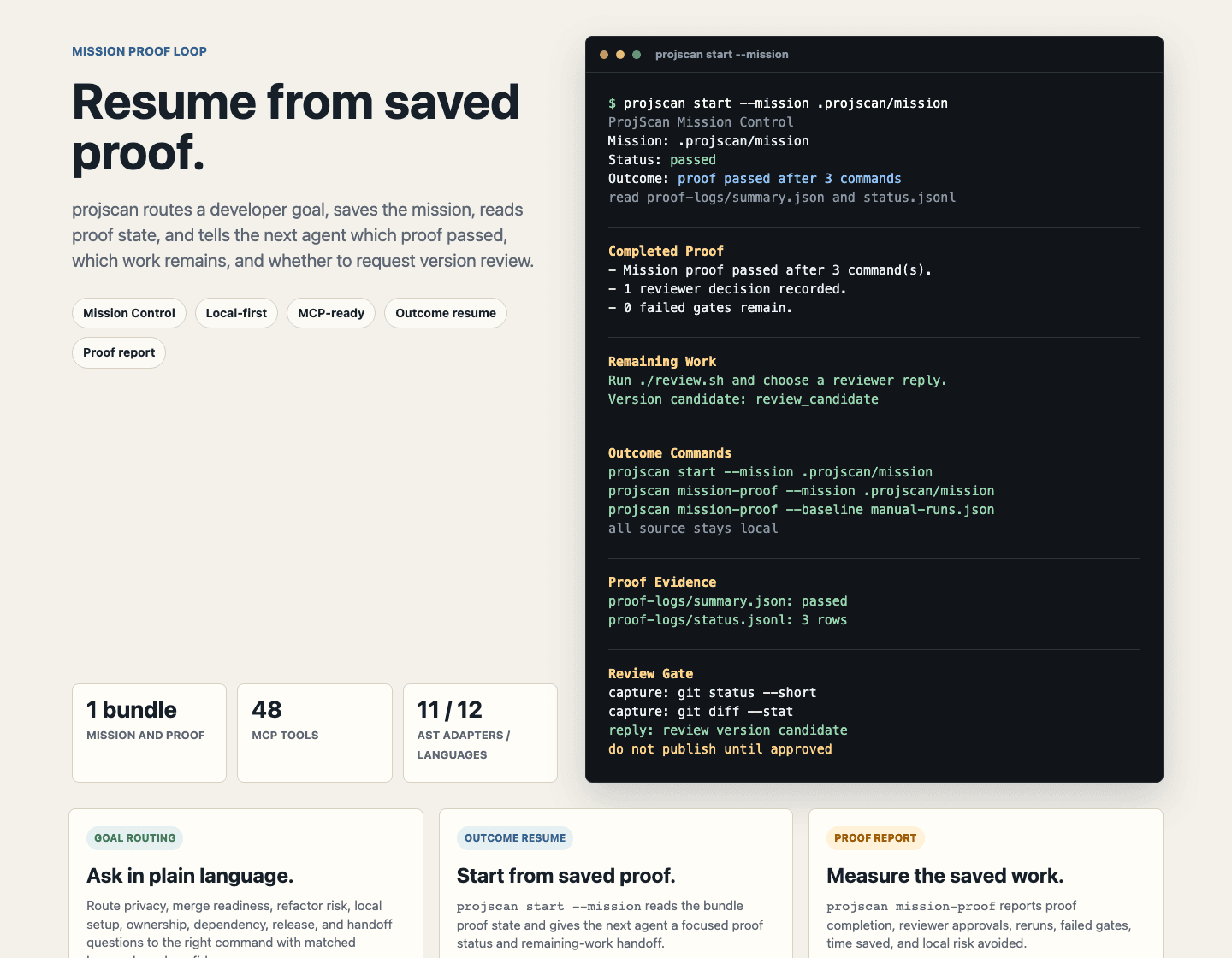This screenshot has height=958, width=1232.
Task: Click 'ProjScan Mission Control' terminal line
Action: point(701,122)
